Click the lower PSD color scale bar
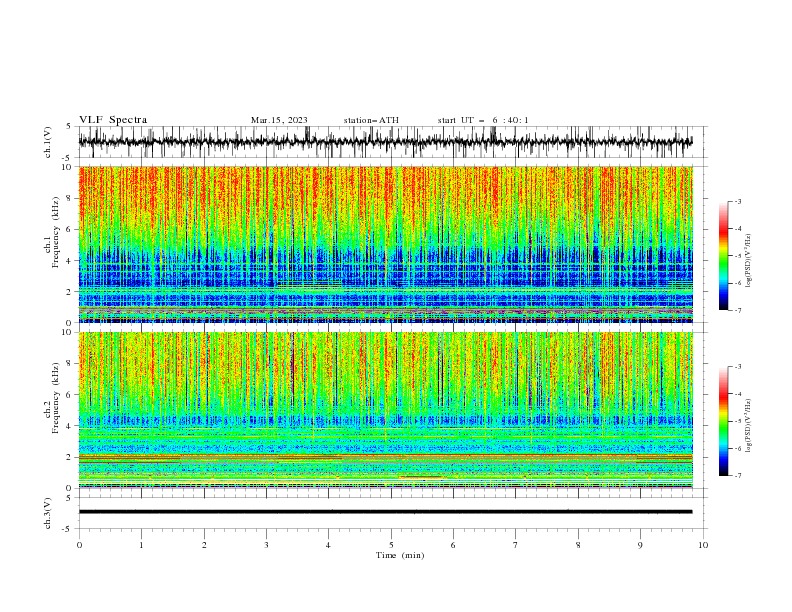792x612 pixels. [x=723, y=421]
